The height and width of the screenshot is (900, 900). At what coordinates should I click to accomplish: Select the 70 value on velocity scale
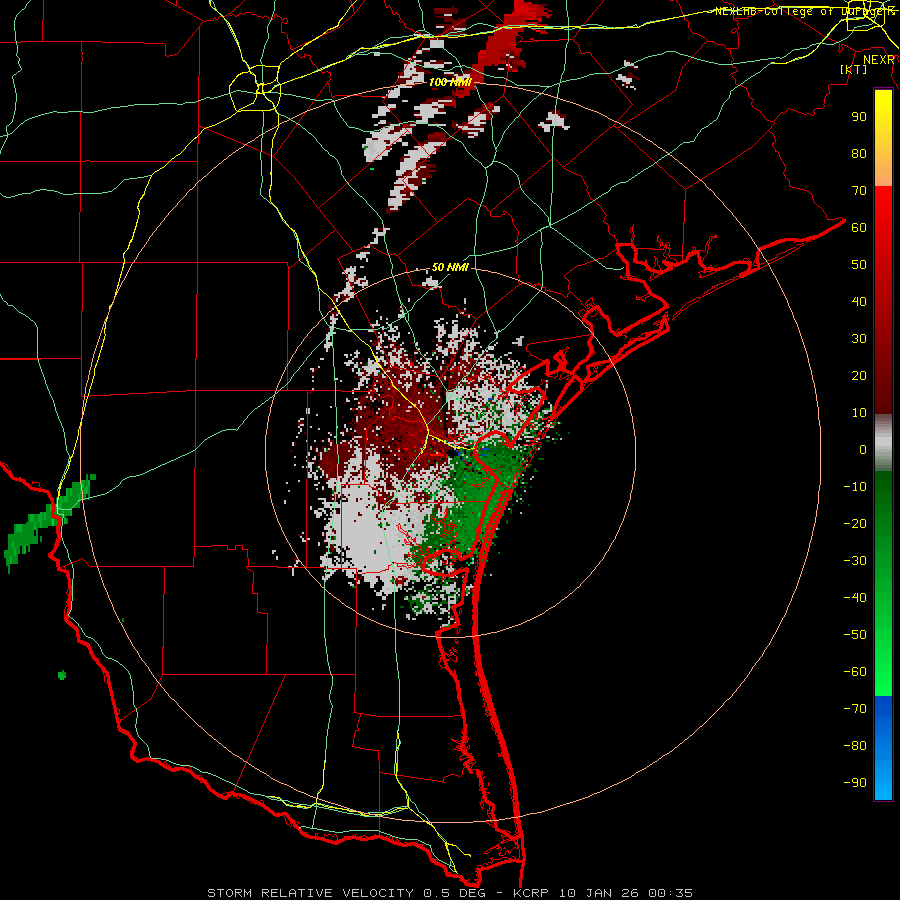pyautogui.click(x=859, y=191)
